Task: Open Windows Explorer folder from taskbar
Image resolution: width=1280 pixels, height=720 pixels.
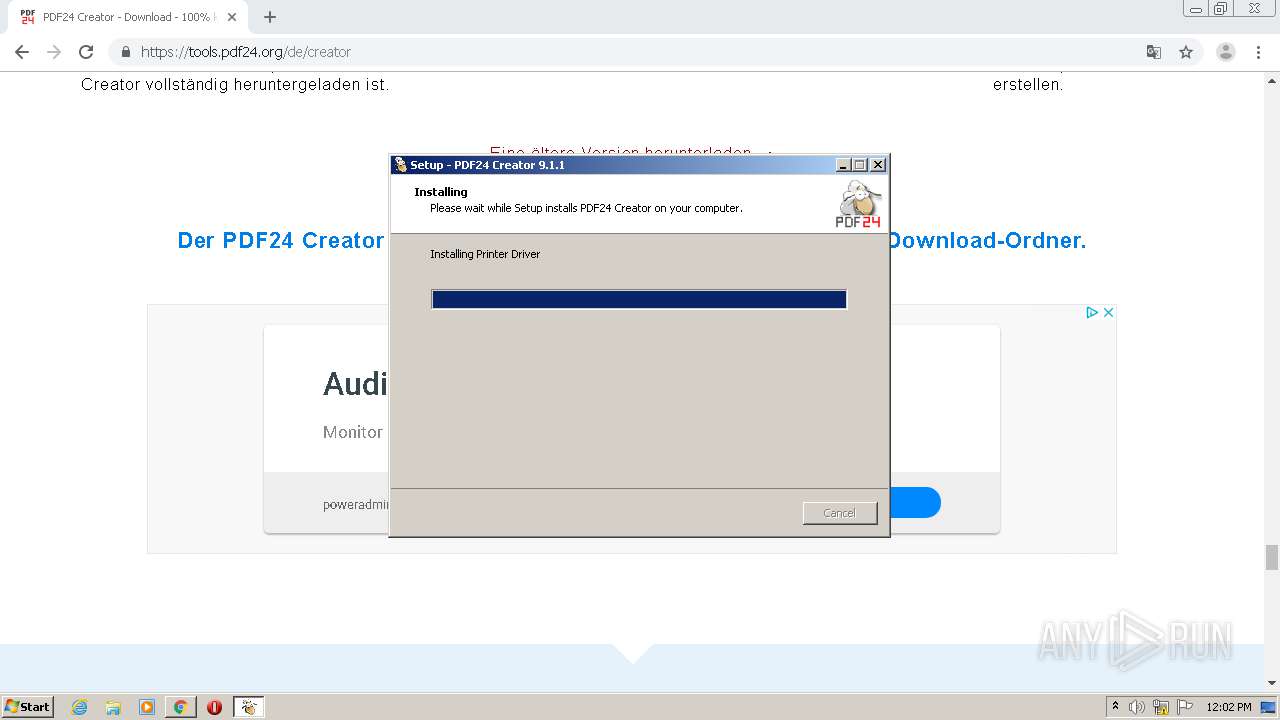Action: (113, 707)
